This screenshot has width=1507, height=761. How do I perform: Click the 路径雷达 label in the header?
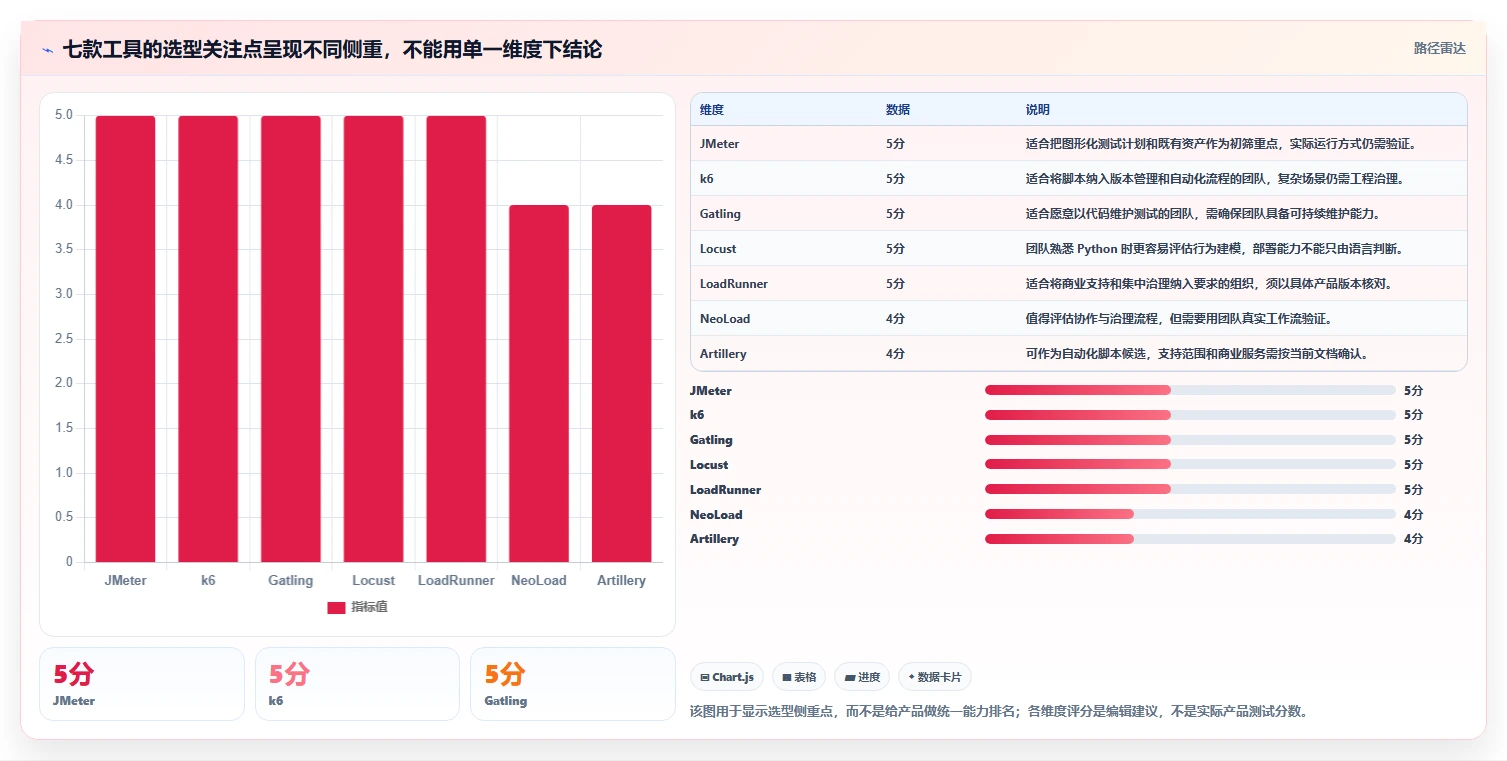point(1440,48)
